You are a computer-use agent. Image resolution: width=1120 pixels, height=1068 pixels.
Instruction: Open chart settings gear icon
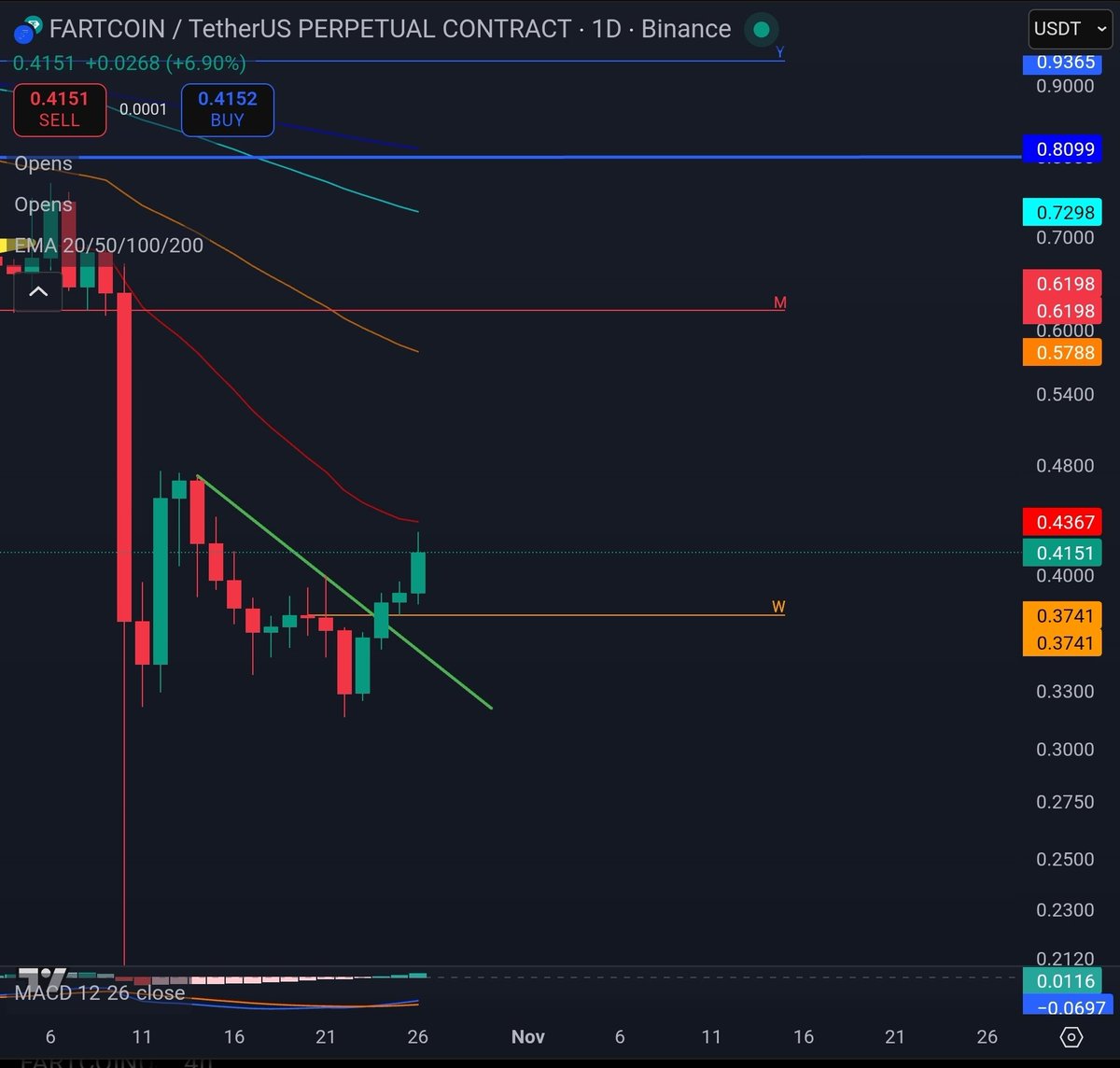click(1071, 1037)
